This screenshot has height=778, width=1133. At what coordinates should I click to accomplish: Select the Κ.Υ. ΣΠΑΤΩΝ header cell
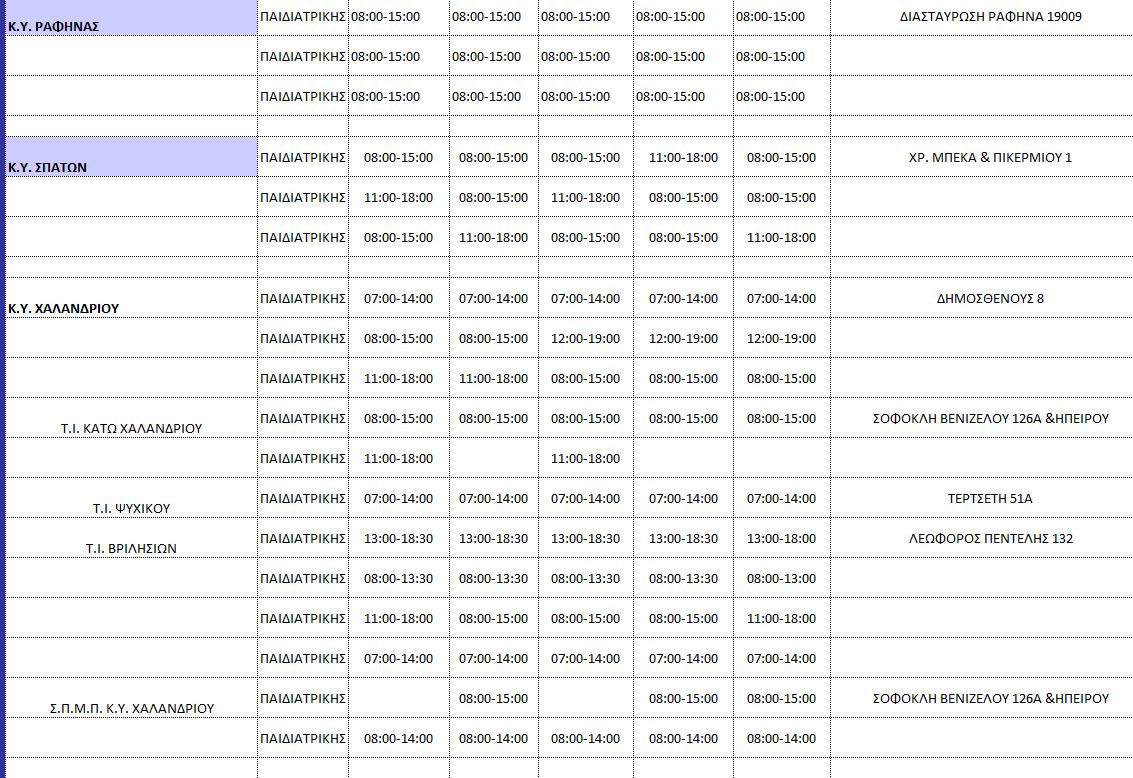[130, 158]
